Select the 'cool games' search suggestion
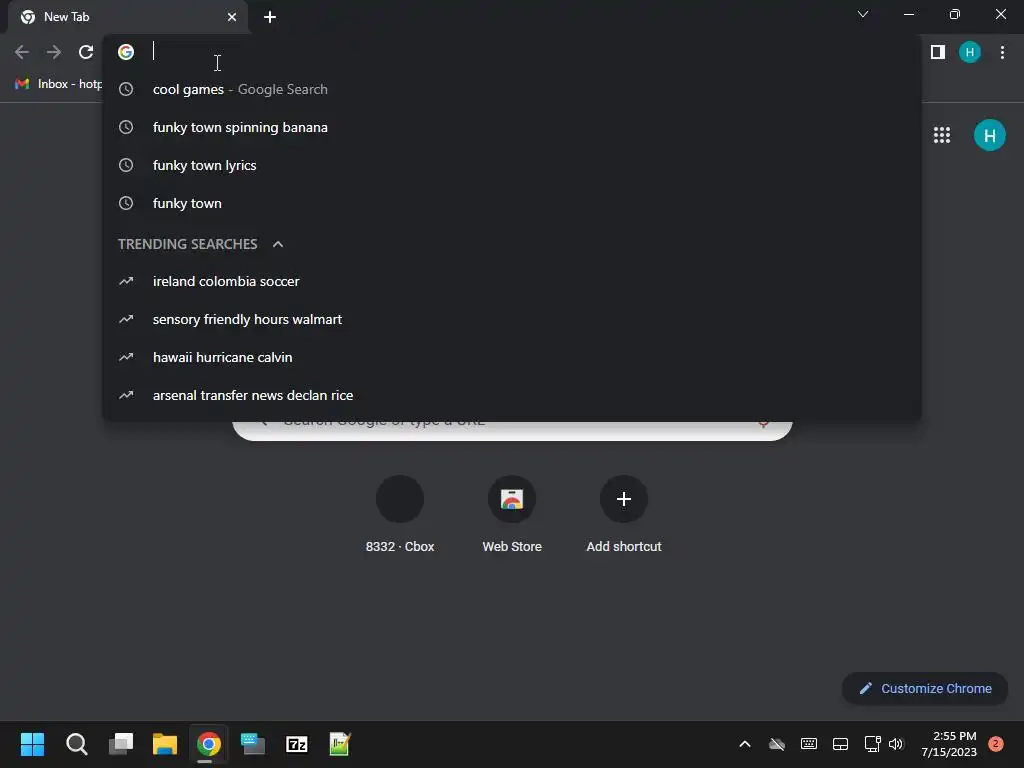This screenshot has width=1024, height=768. pyautogui.click(x=512, y=89)
